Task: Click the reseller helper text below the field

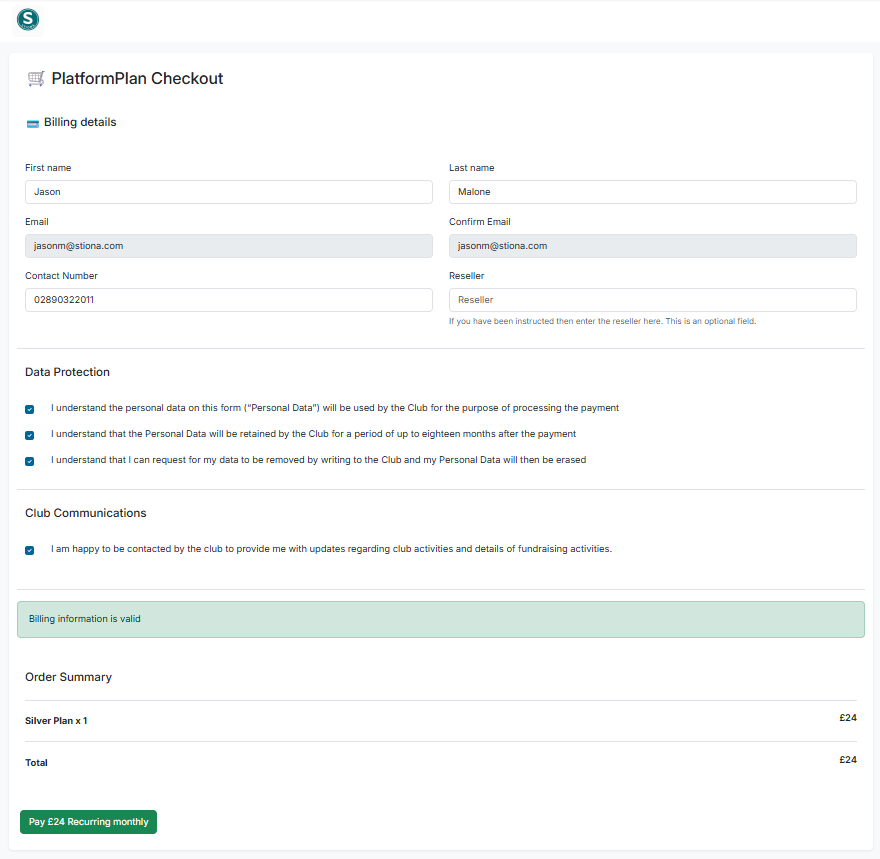Action: [603, 321]
